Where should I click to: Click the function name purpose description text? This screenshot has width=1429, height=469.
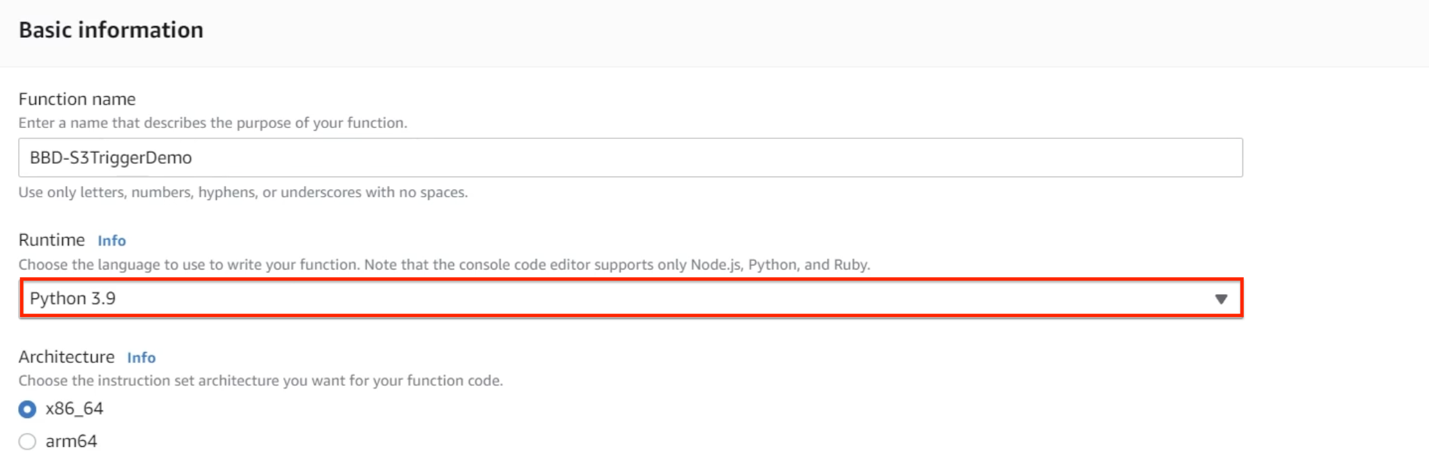[x=213, y=123]
